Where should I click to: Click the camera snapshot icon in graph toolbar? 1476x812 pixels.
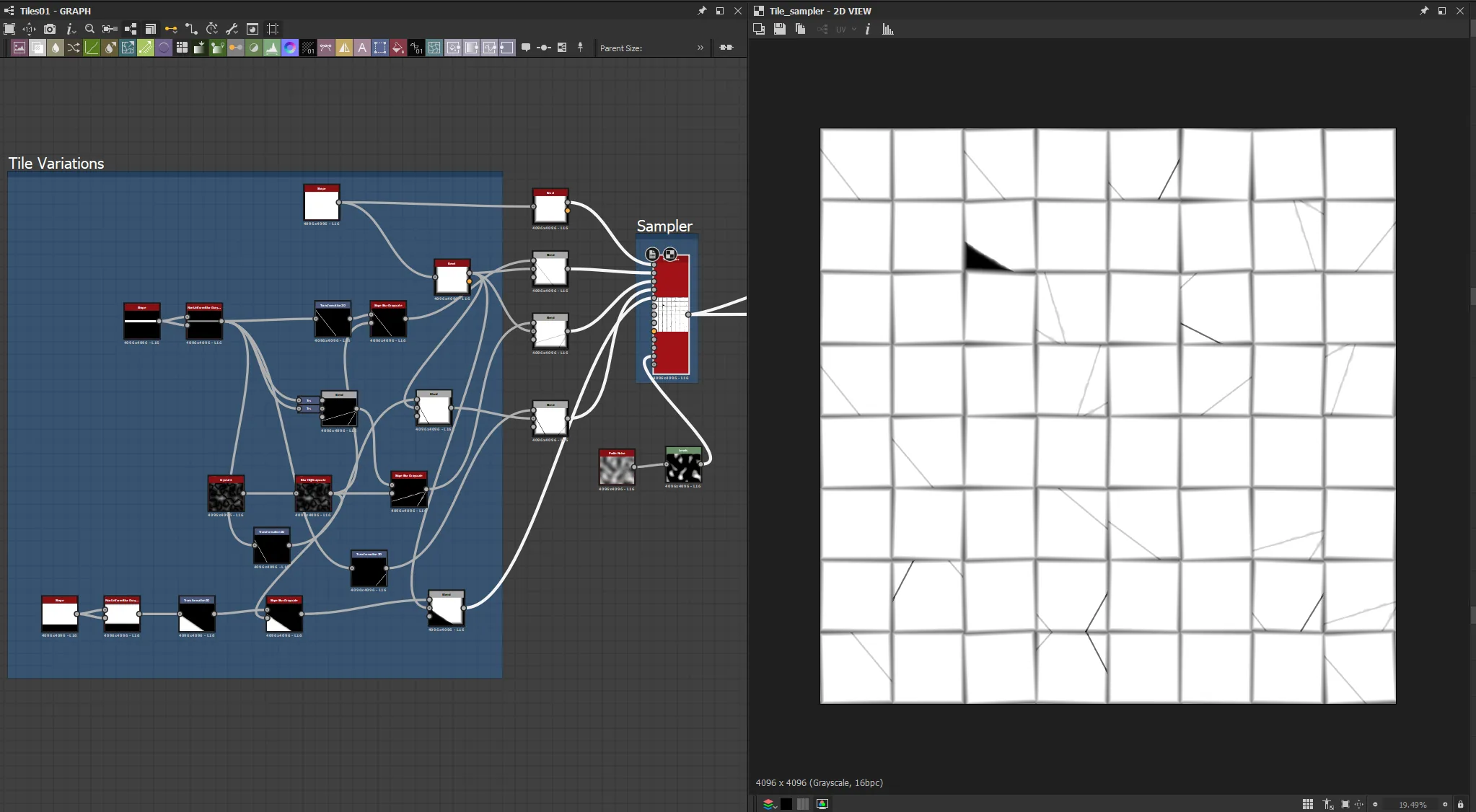(50, 29)
